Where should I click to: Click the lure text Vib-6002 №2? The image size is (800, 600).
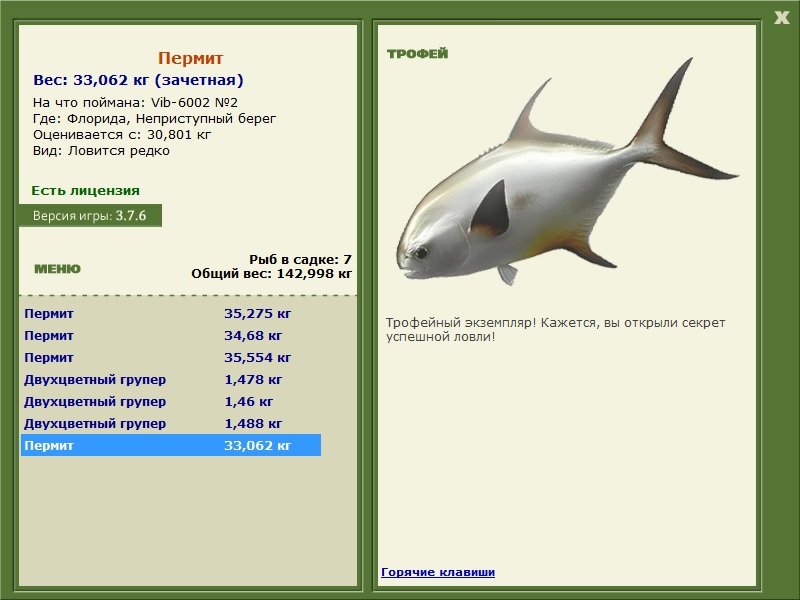194,103
